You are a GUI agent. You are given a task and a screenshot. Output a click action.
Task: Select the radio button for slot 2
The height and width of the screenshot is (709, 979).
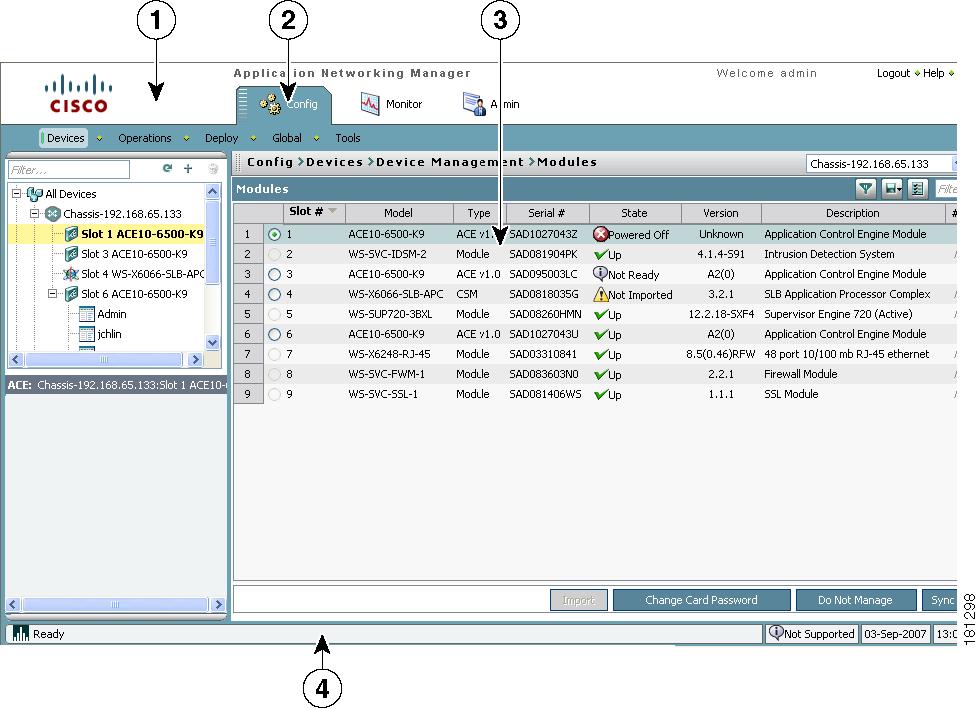coord(274,254)
